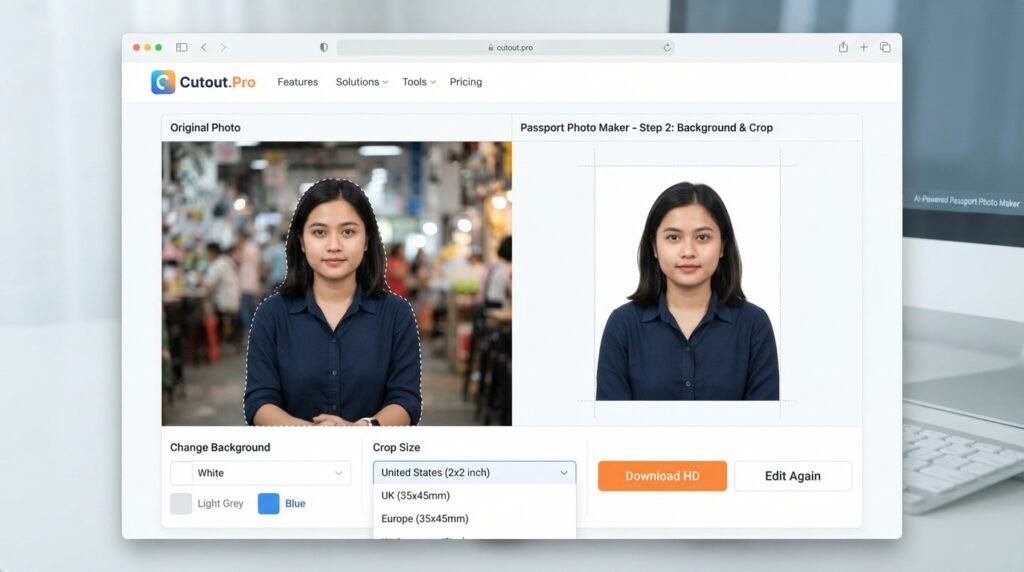Select the Blue background swatch
The width and height of the screenshot is (1024, 572).
coord(268,503)
